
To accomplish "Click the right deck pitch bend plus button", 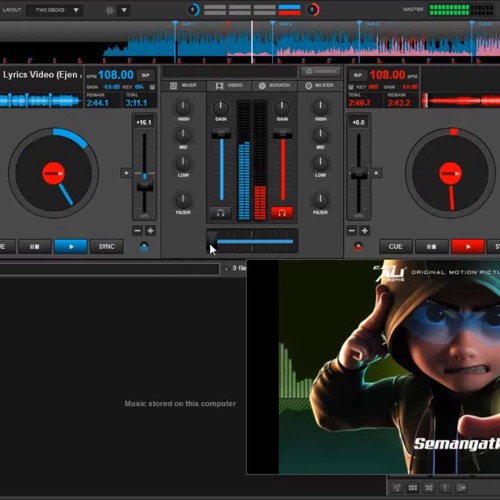I will [x=365, y=231].
